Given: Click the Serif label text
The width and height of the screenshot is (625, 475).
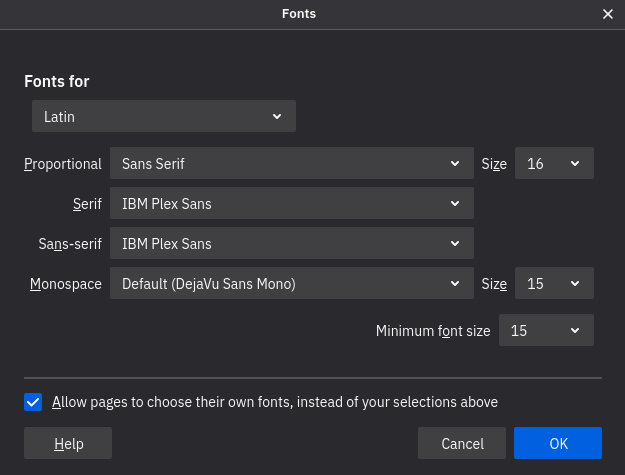Looking at the screenshot, I should 86,204.
